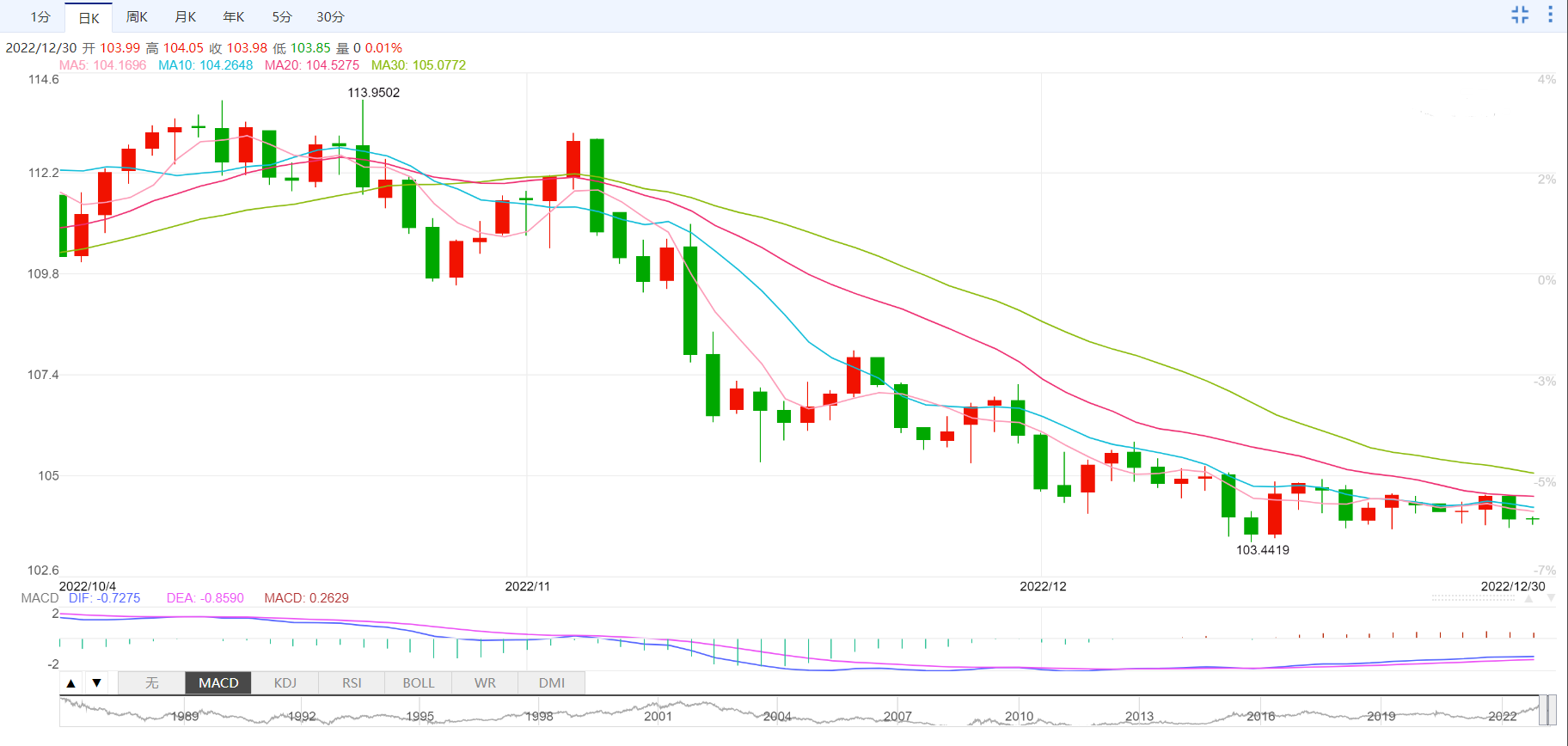
Task: Show the WR indicator
Action: [485, 683]
